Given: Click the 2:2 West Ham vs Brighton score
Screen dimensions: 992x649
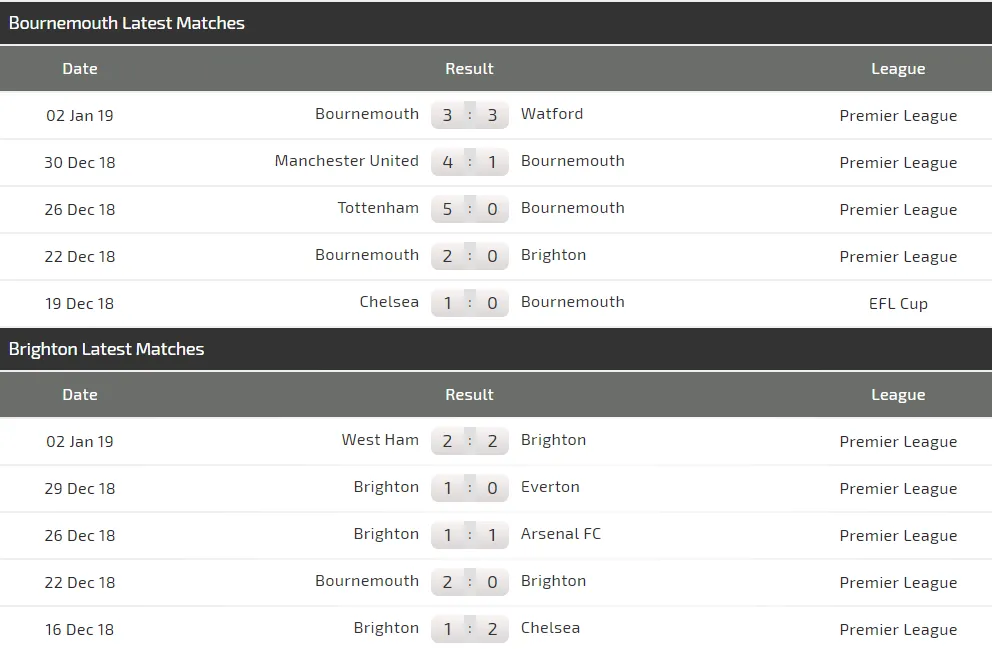Looking at the screenshot, I should (470, 441).
